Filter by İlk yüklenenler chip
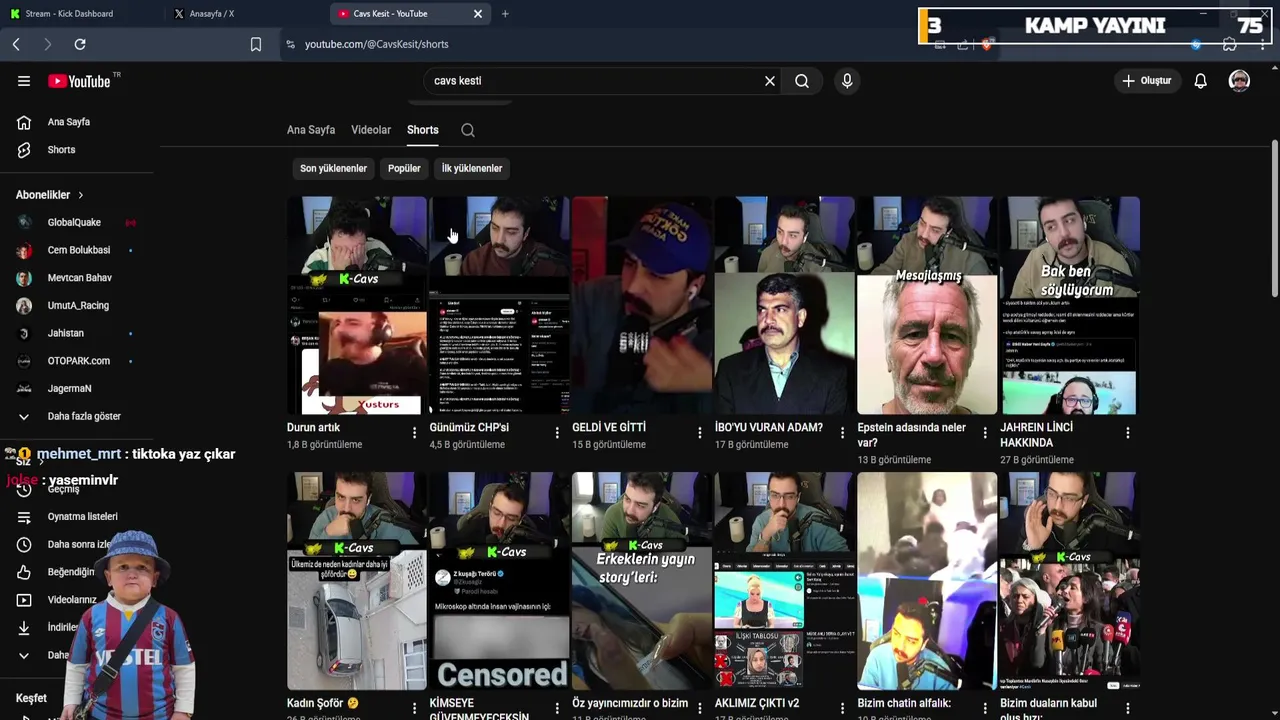1280x720 pixels. click(472, 168)
